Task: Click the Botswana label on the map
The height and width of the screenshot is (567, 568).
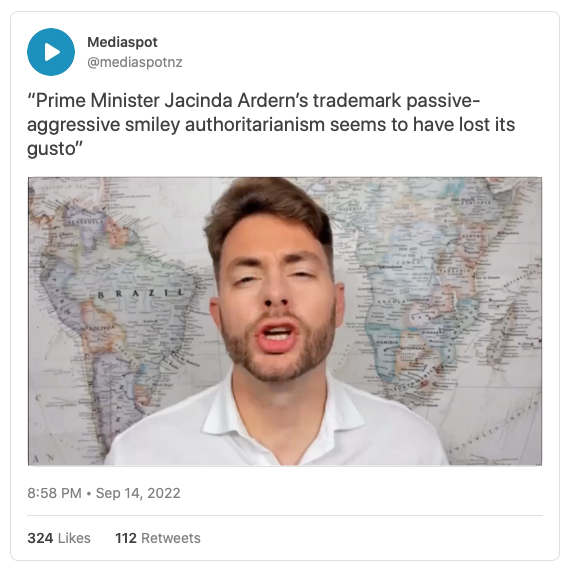Action: (412, 348)
